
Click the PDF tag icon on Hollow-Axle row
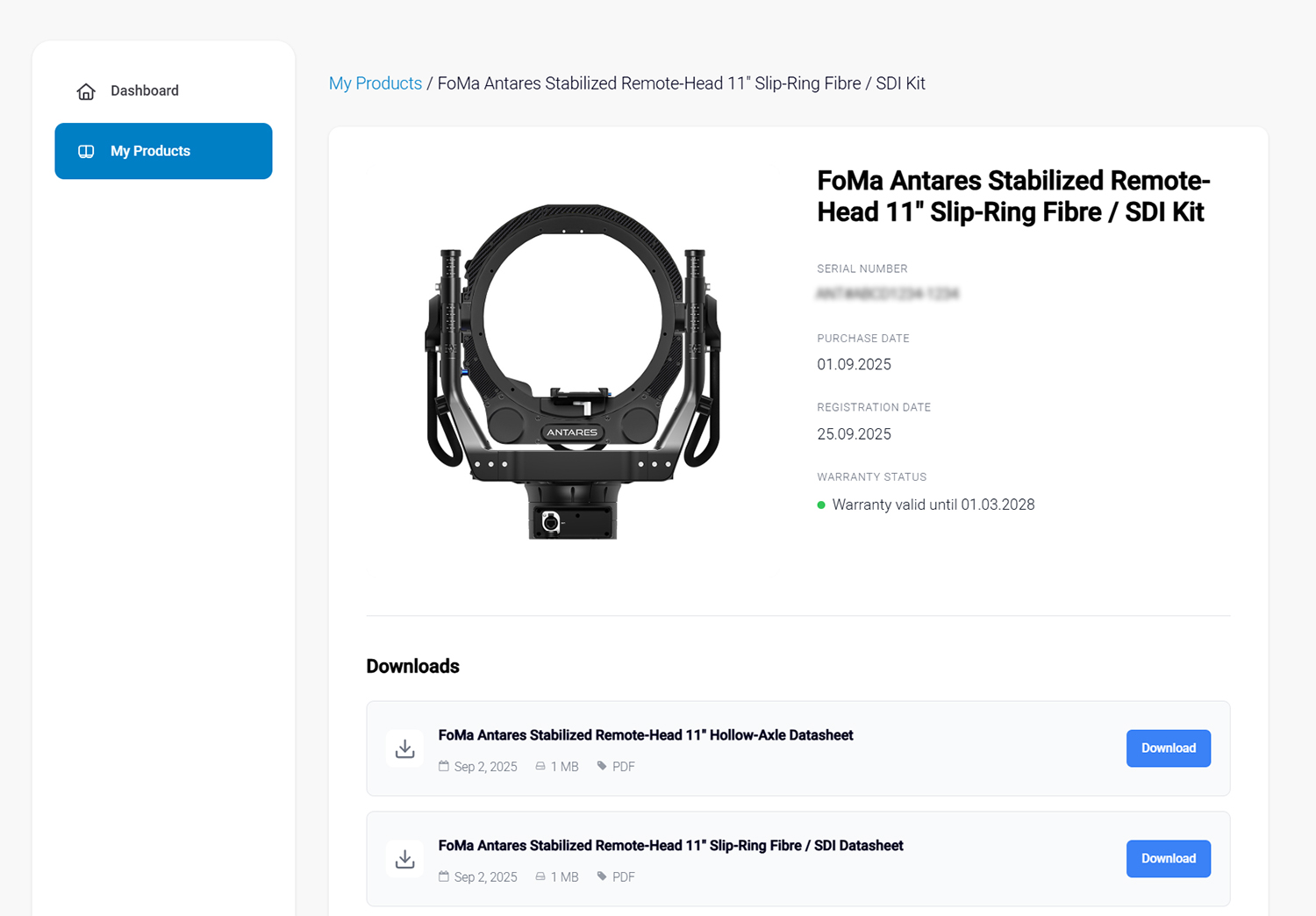click(x=602, y=766)
